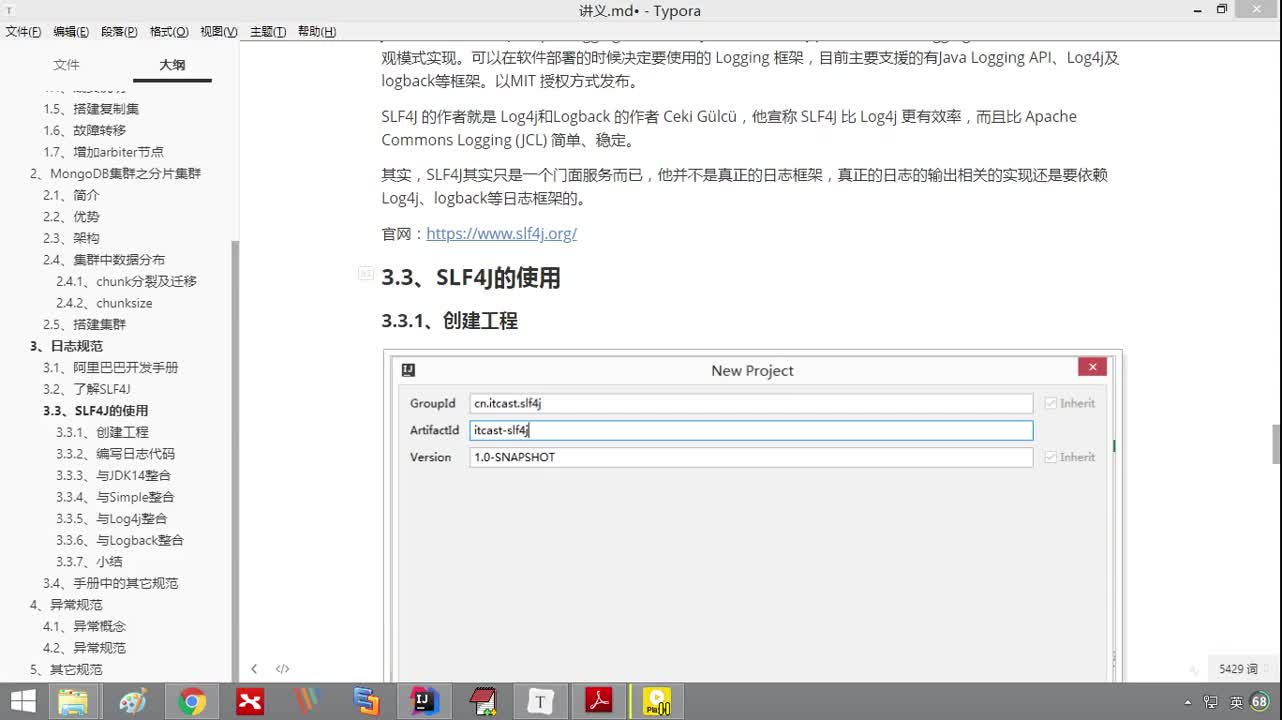
Task: Jump to outline item 2.4、集群中数据分布
Action: (x=104, y=260)
